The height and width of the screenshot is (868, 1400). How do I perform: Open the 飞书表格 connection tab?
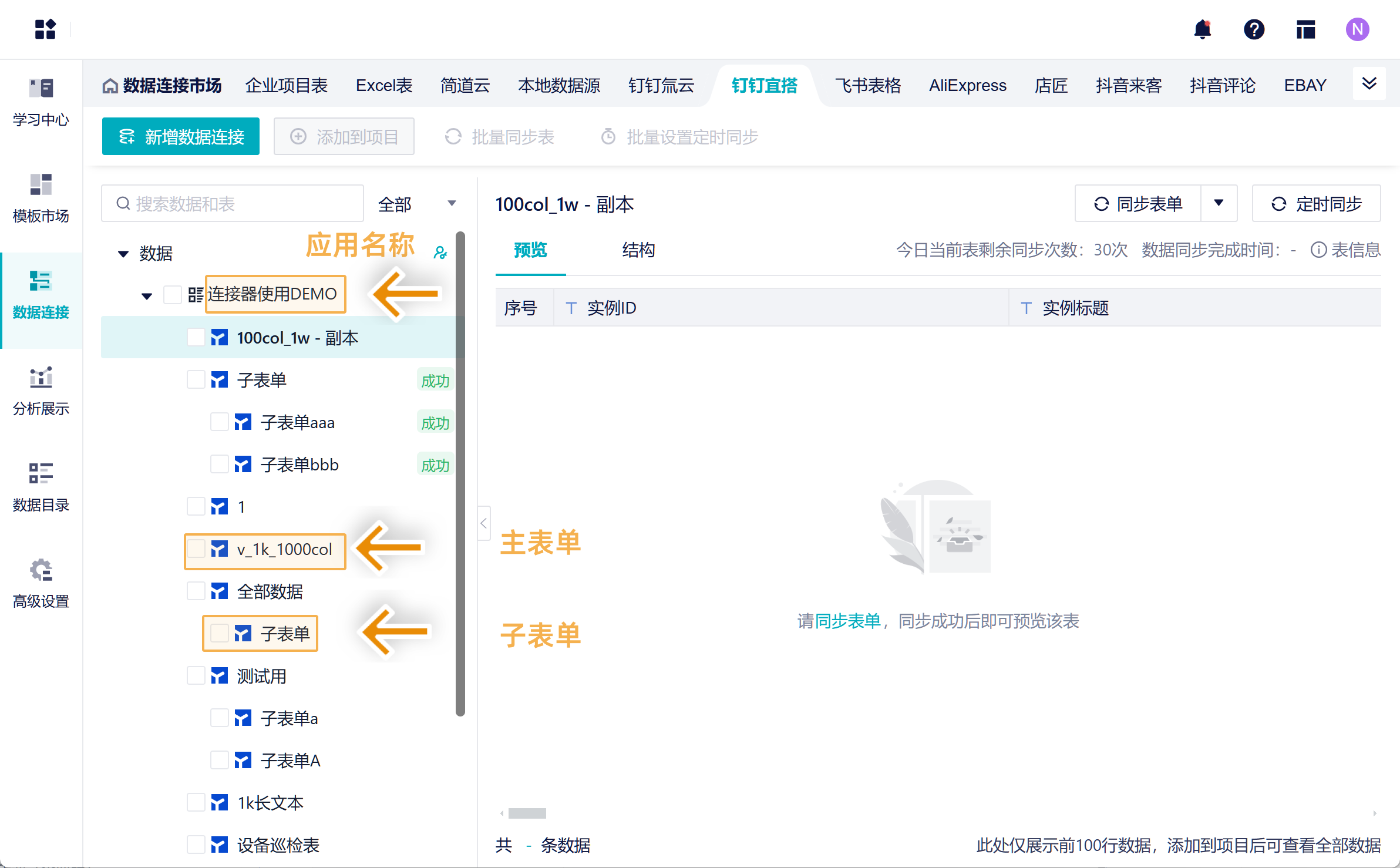click(x=867, y=86)
